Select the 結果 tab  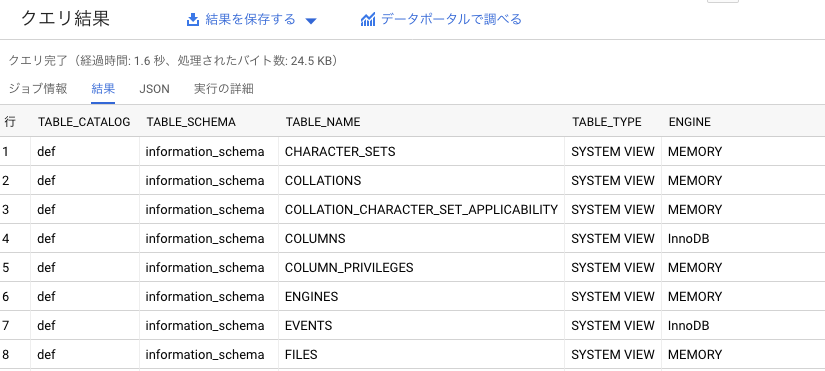point(103,89)
